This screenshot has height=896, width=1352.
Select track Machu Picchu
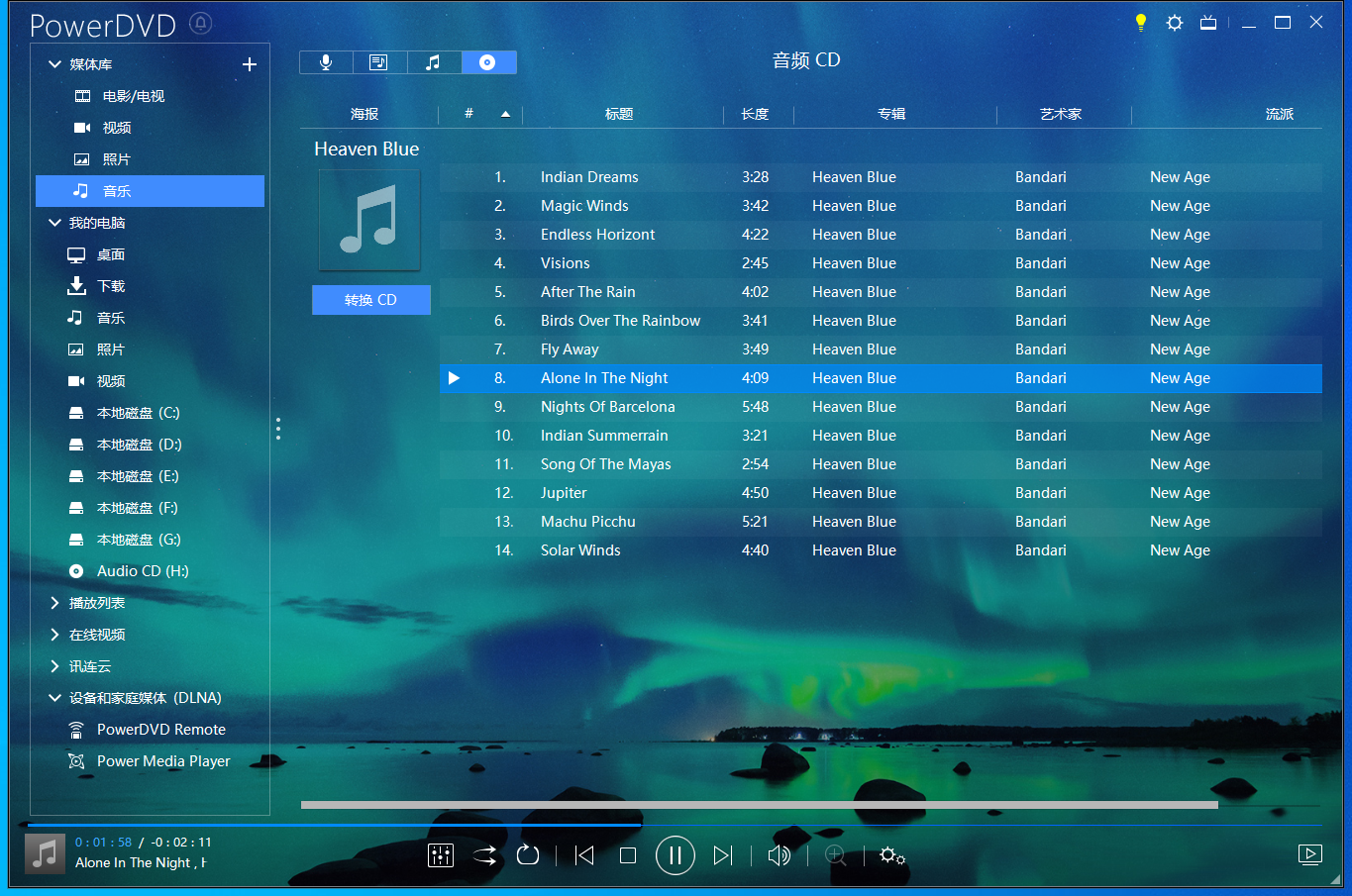(x=881, y=522)
